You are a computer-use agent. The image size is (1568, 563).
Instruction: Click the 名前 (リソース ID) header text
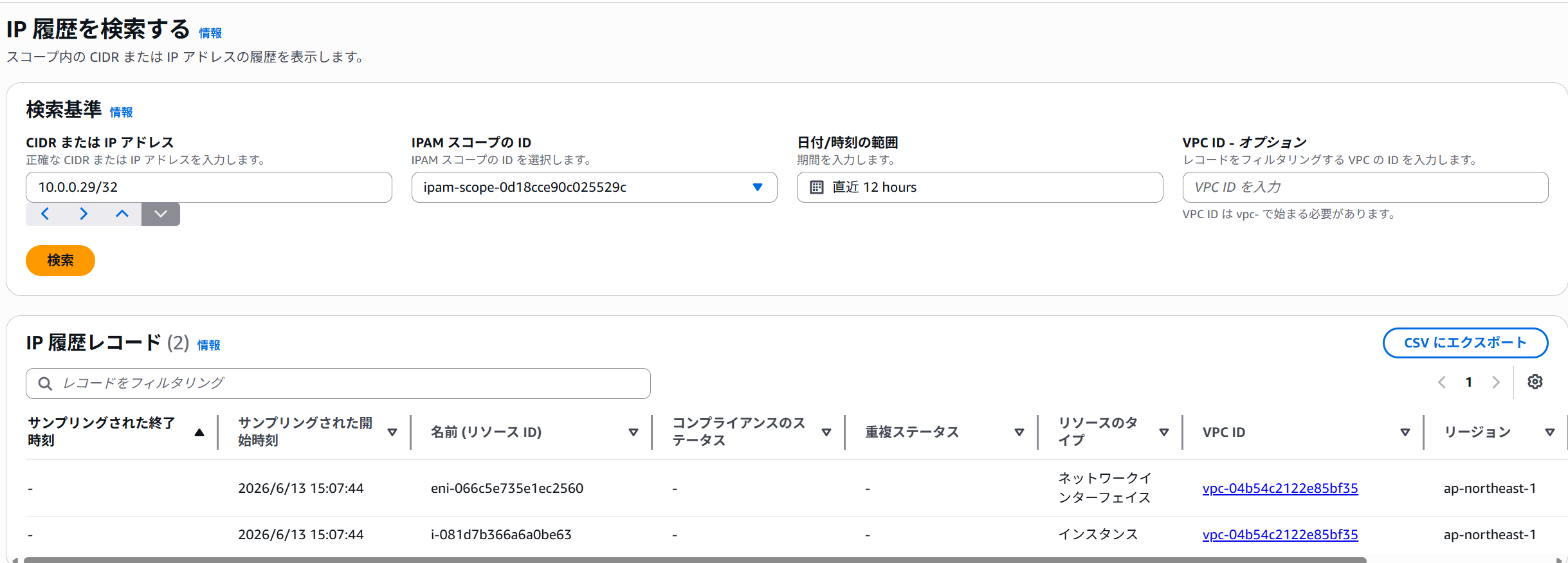[x=486, y=432]
